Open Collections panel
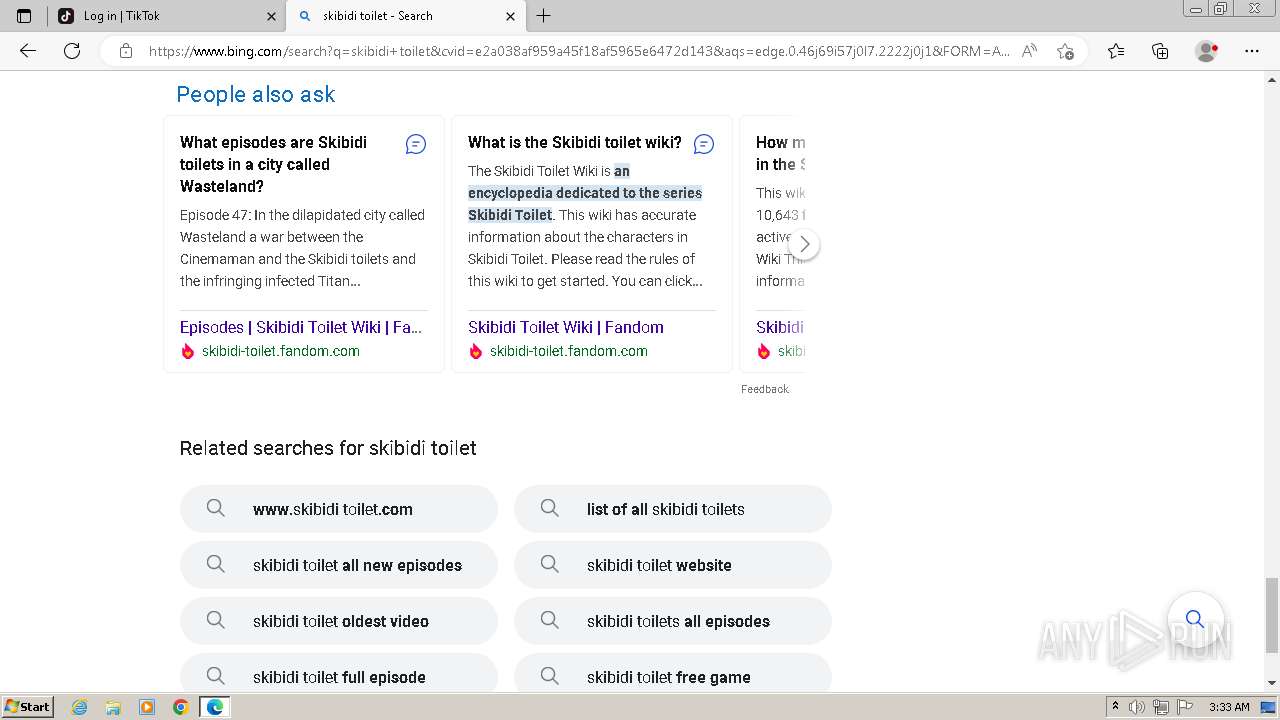The image size is (1280, 720). [1160, 51]
